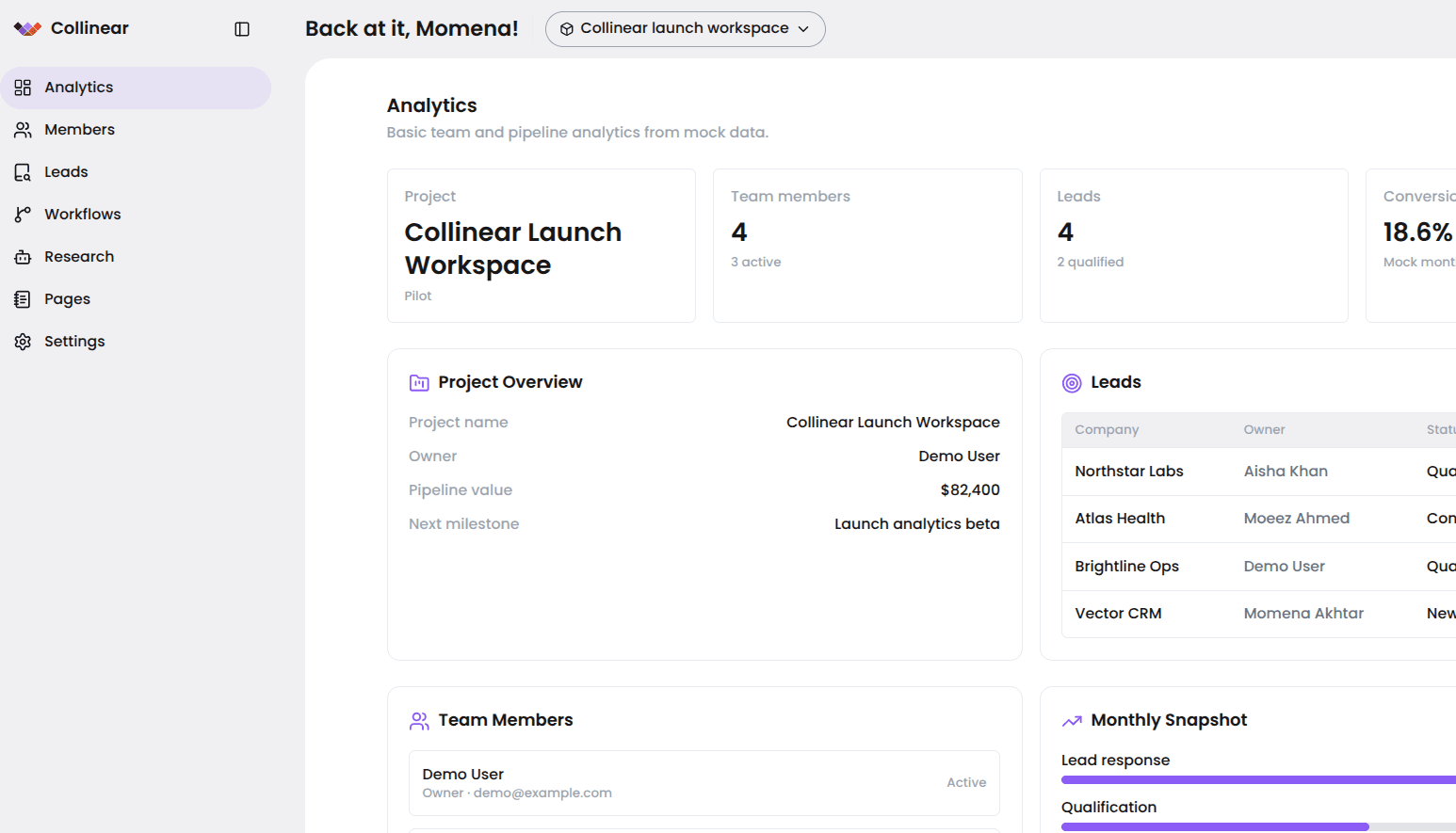
Task: Click the Pipeline value label
Action: [x=461, y=490]
